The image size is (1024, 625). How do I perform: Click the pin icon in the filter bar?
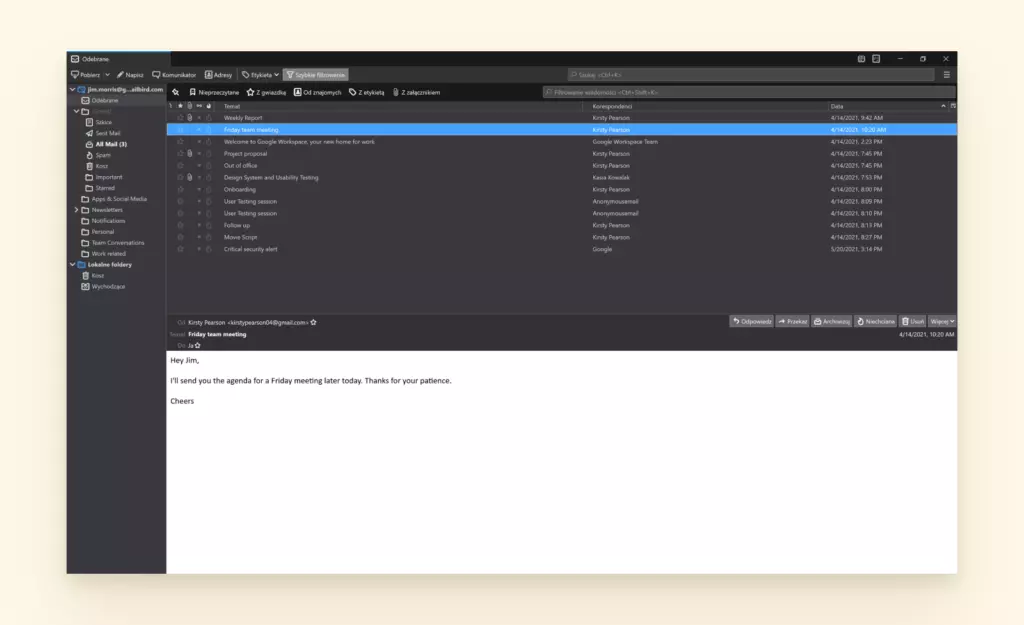175,91
